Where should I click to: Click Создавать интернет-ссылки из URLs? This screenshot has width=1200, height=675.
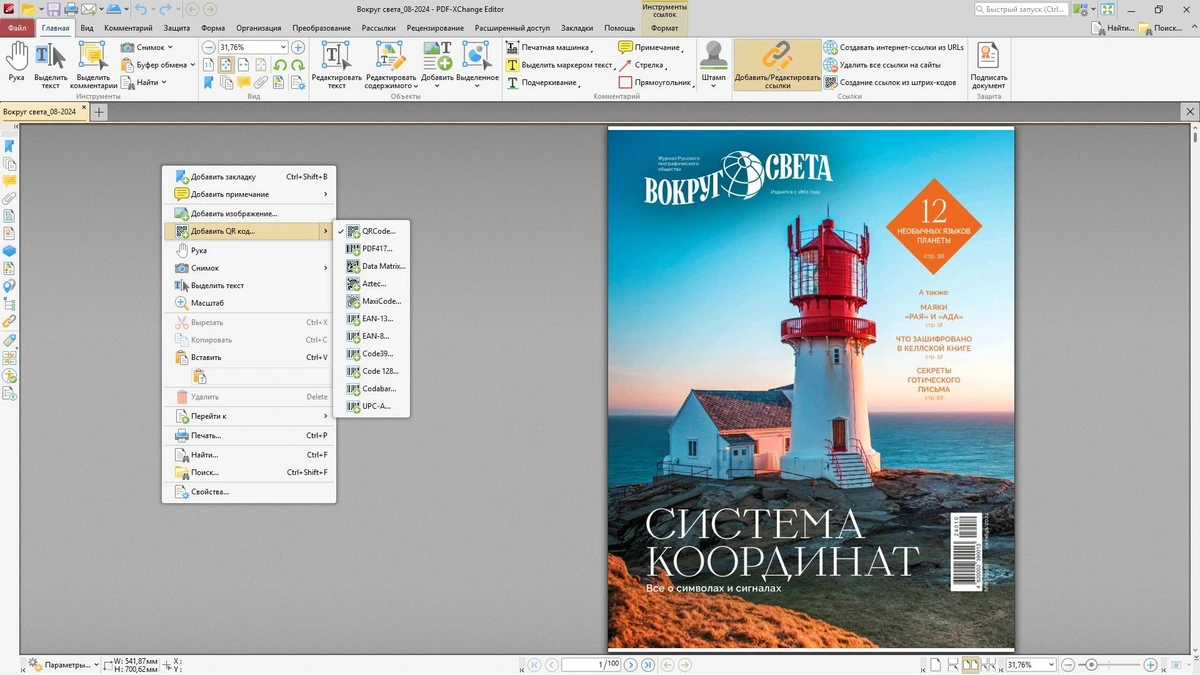point(894,47)
